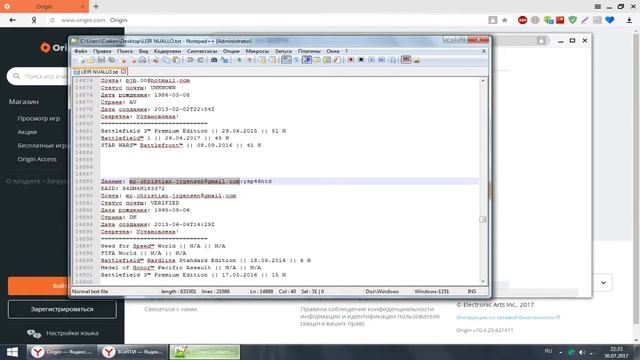This screenshot has width=640, height=360.
Task: Click the INS indicator in status bar
Action: pos(472,291)
